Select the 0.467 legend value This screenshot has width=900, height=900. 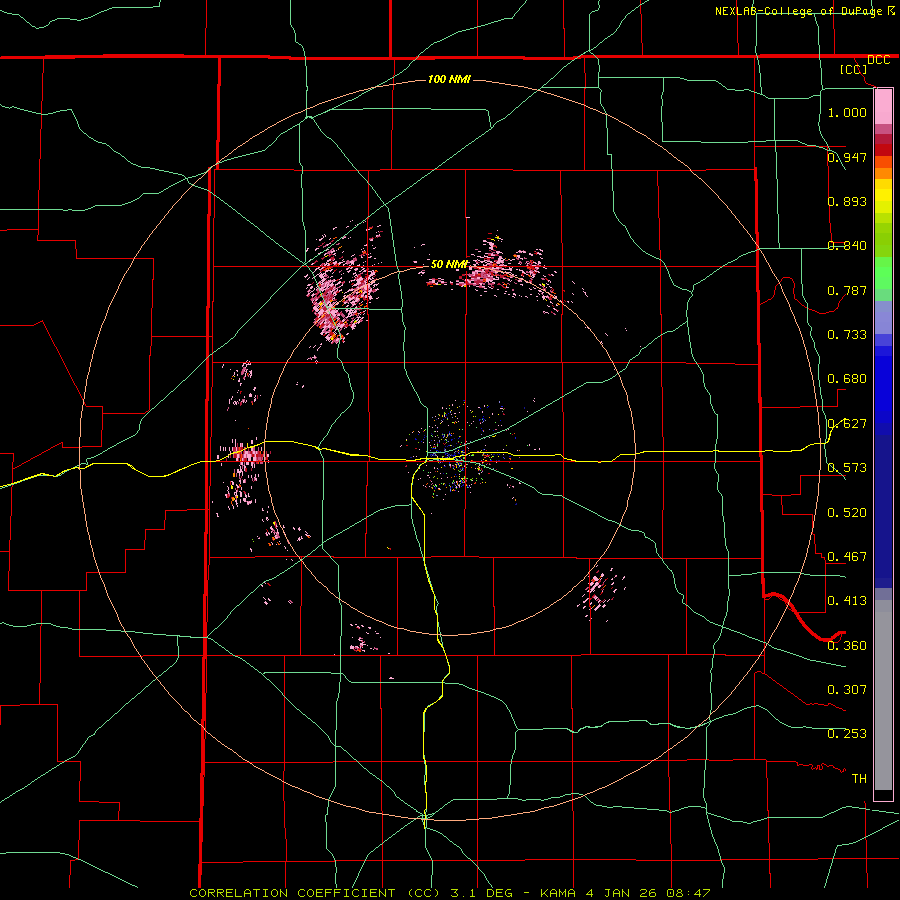pyautogui.click(x=847, y=556)
